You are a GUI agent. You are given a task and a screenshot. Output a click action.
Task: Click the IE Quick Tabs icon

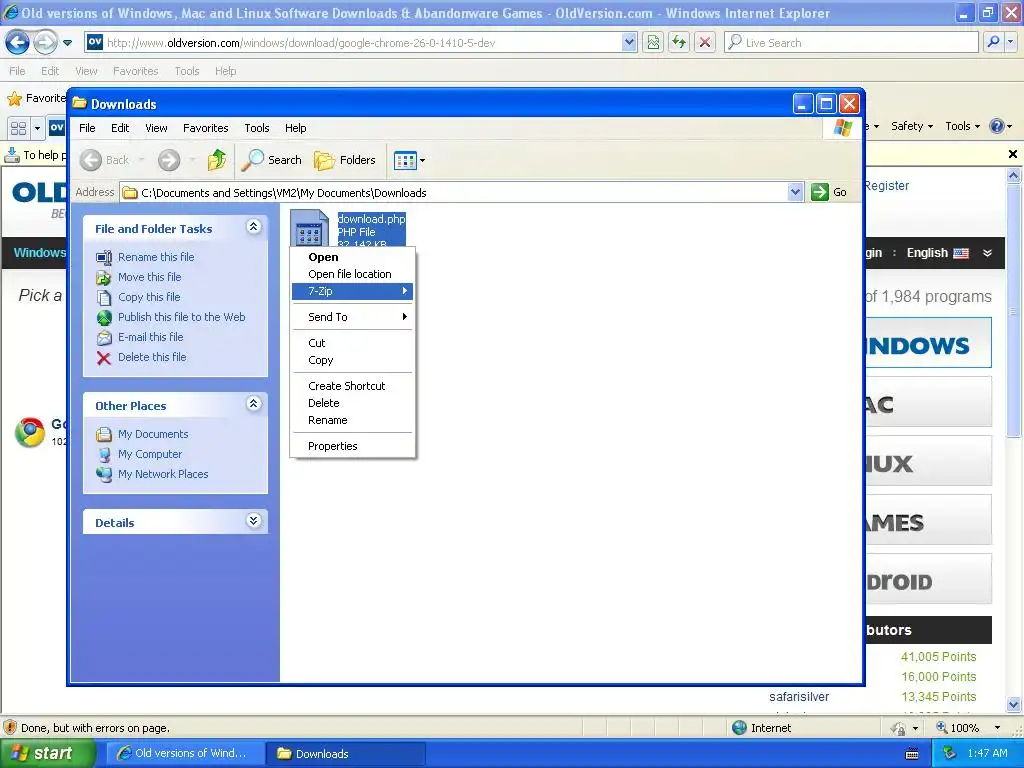(x=18, y=128)
